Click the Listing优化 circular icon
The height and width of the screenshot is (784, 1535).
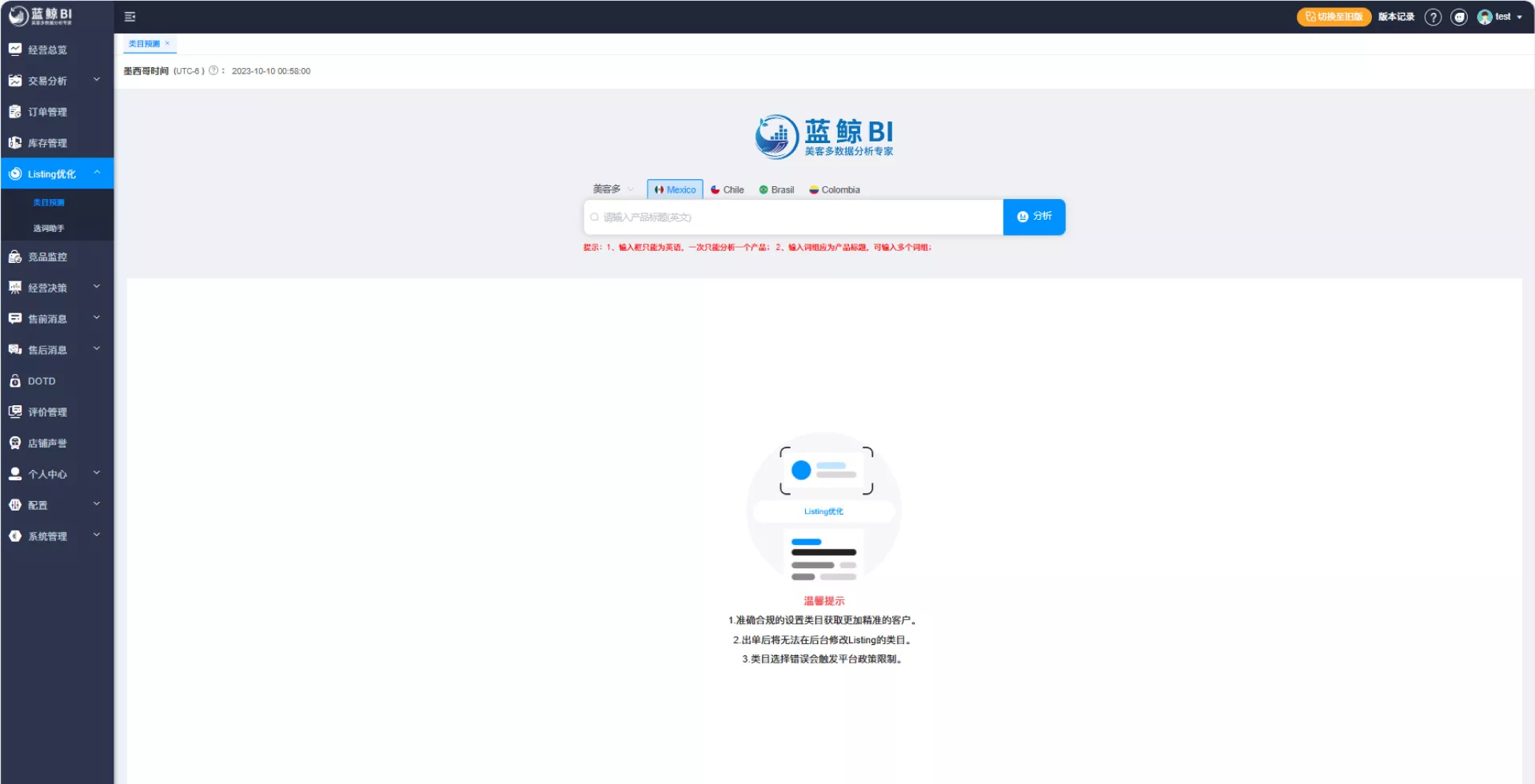15,174
